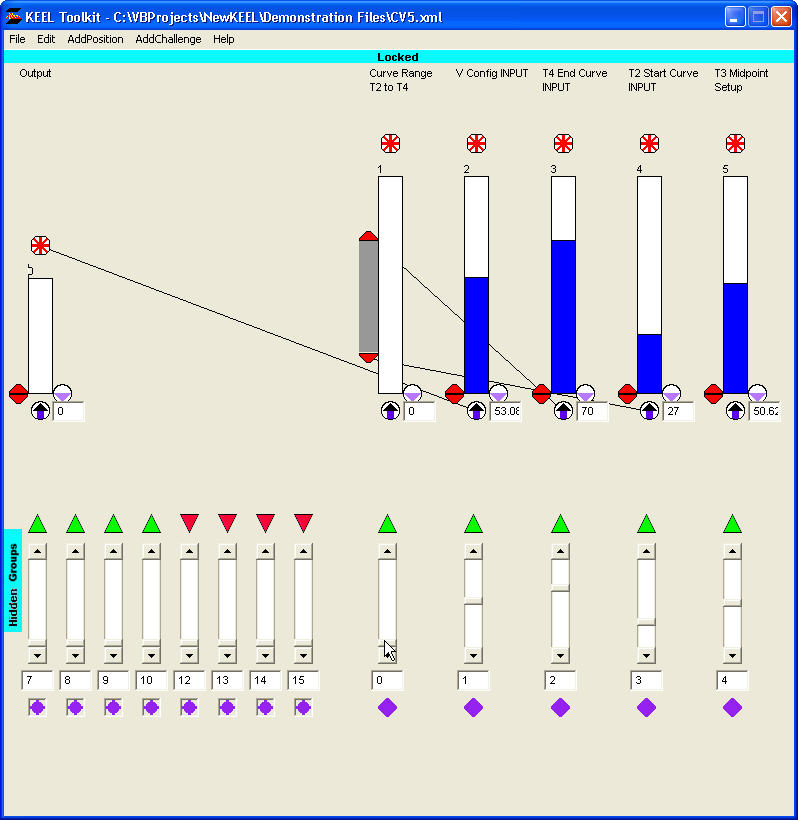
Task: Click the red down triangle above slider 12
Action: [x=189, y=523]
